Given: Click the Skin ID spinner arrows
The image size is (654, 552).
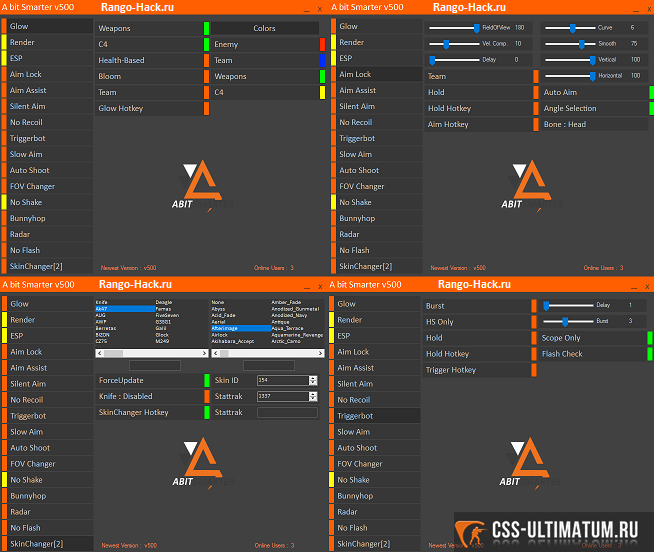Looking at the screenshot, I should (313, 380).
